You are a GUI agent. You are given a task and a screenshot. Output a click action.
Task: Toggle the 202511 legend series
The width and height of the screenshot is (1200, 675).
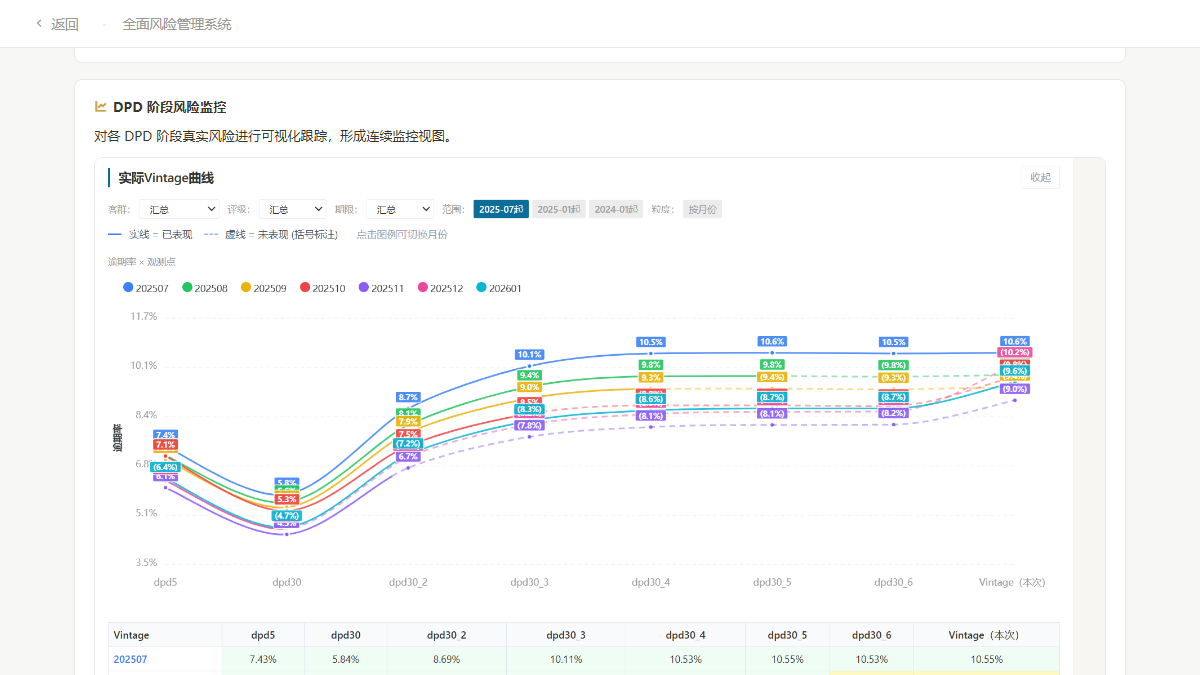(x=382, y=288)
